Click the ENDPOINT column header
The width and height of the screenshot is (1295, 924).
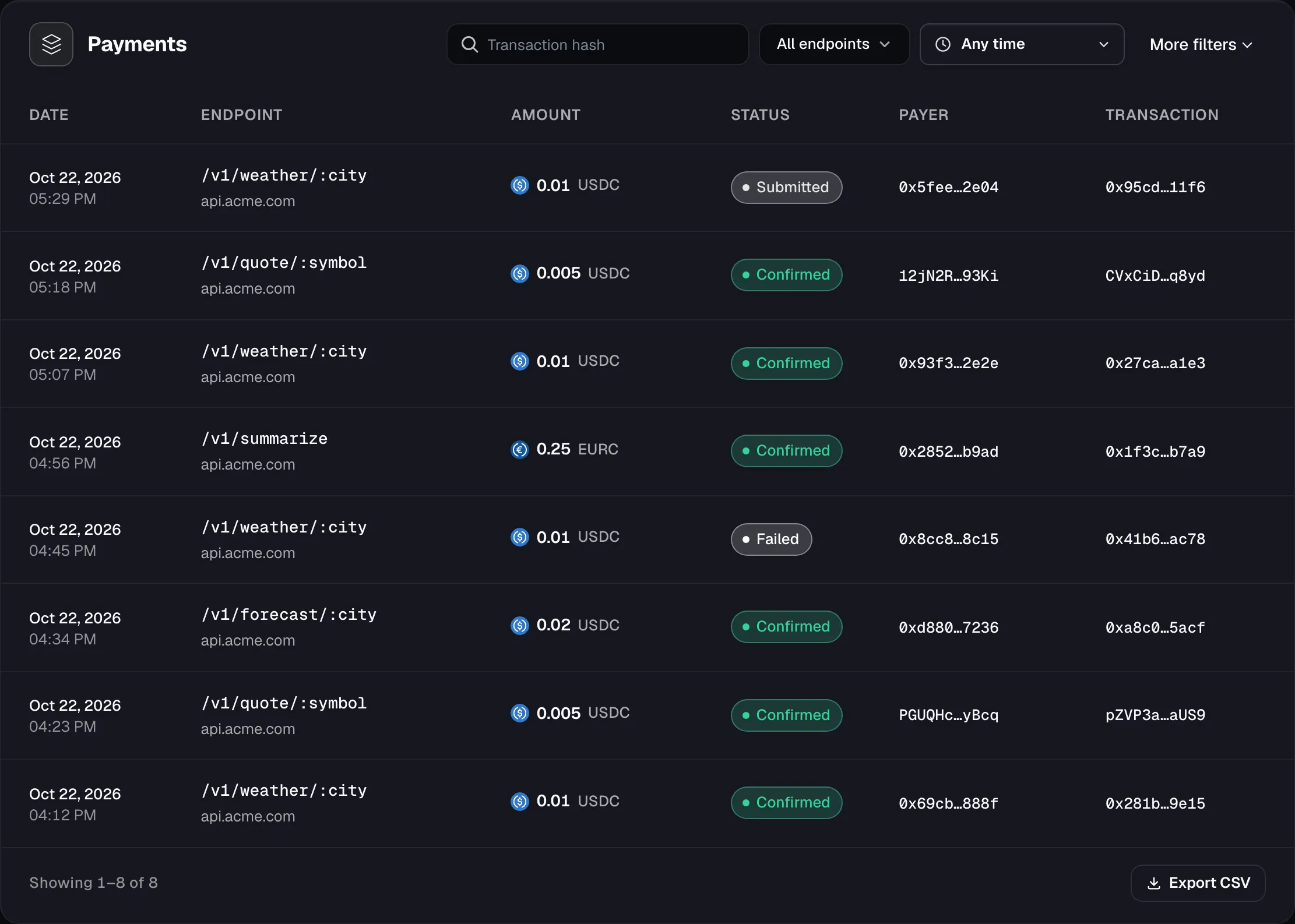pyautogui.click(x=241, y=115)
